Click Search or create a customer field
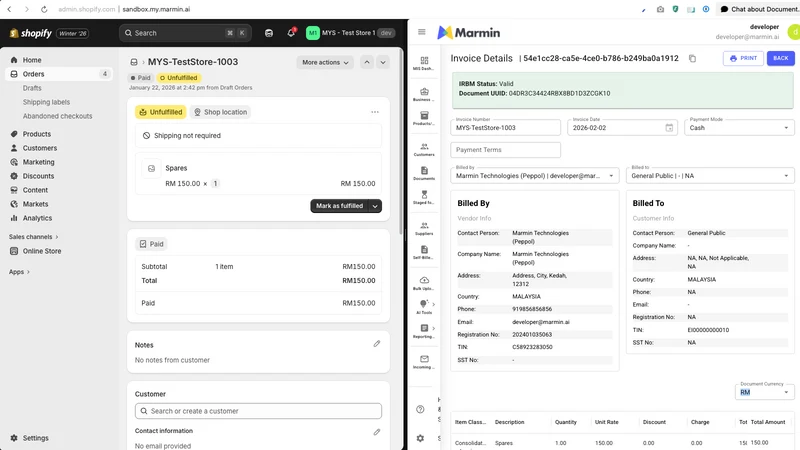The height and width of the screenshot is (450, 800). coord(258,411)
